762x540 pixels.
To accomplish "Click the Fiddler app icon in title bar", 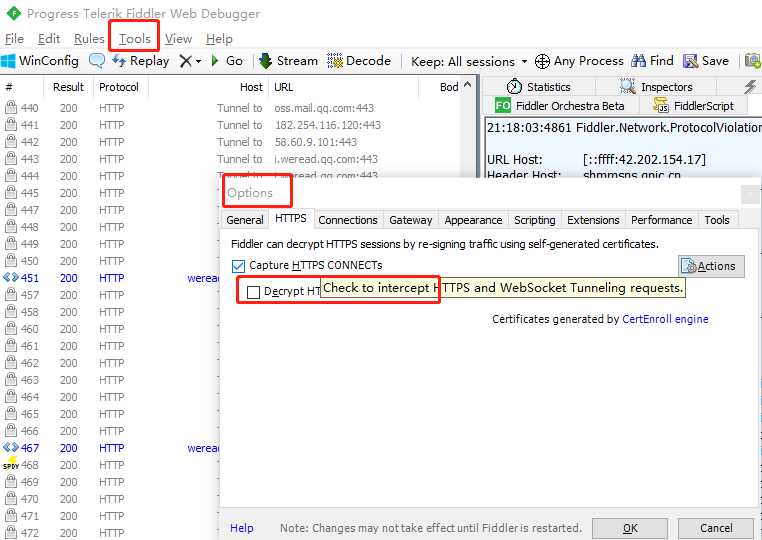I will pos(14,13).
